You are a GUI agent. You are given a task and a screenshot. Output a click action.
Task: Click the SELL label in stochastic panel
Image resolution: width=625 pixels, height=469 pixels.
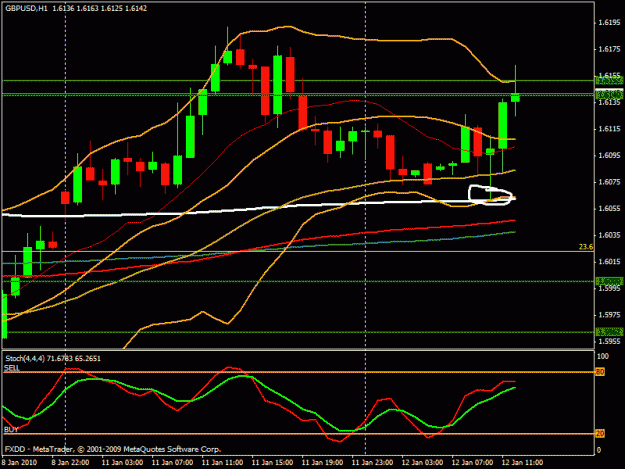pyautogui.click(x=12, y=367)
